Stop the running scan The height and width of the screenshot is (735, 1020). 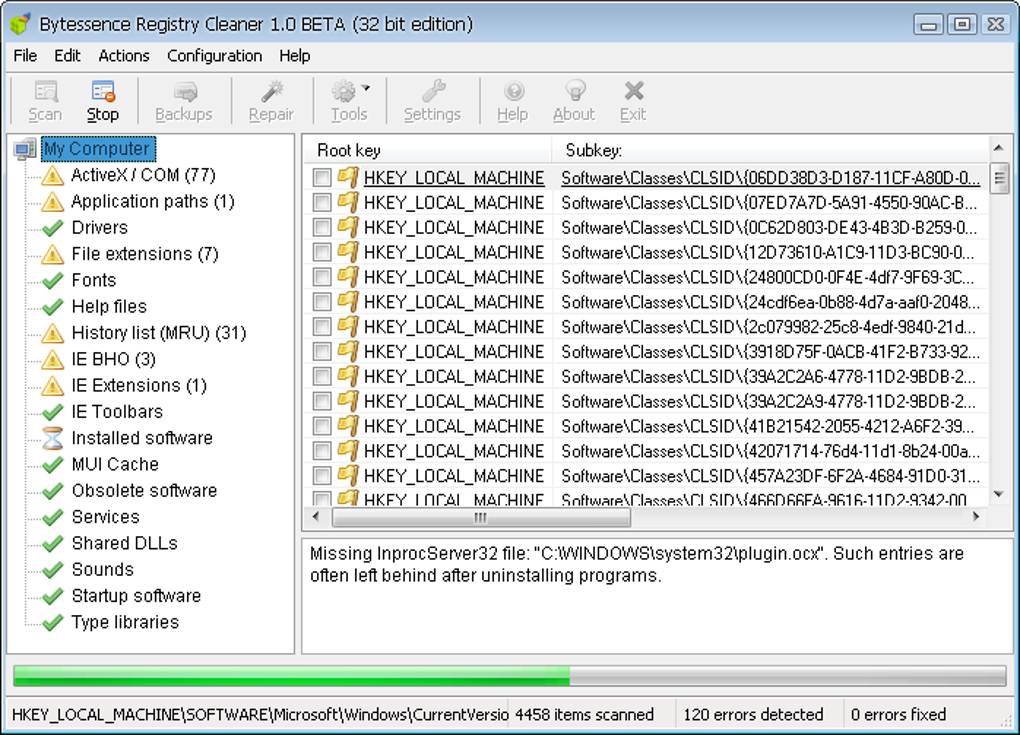103,101
